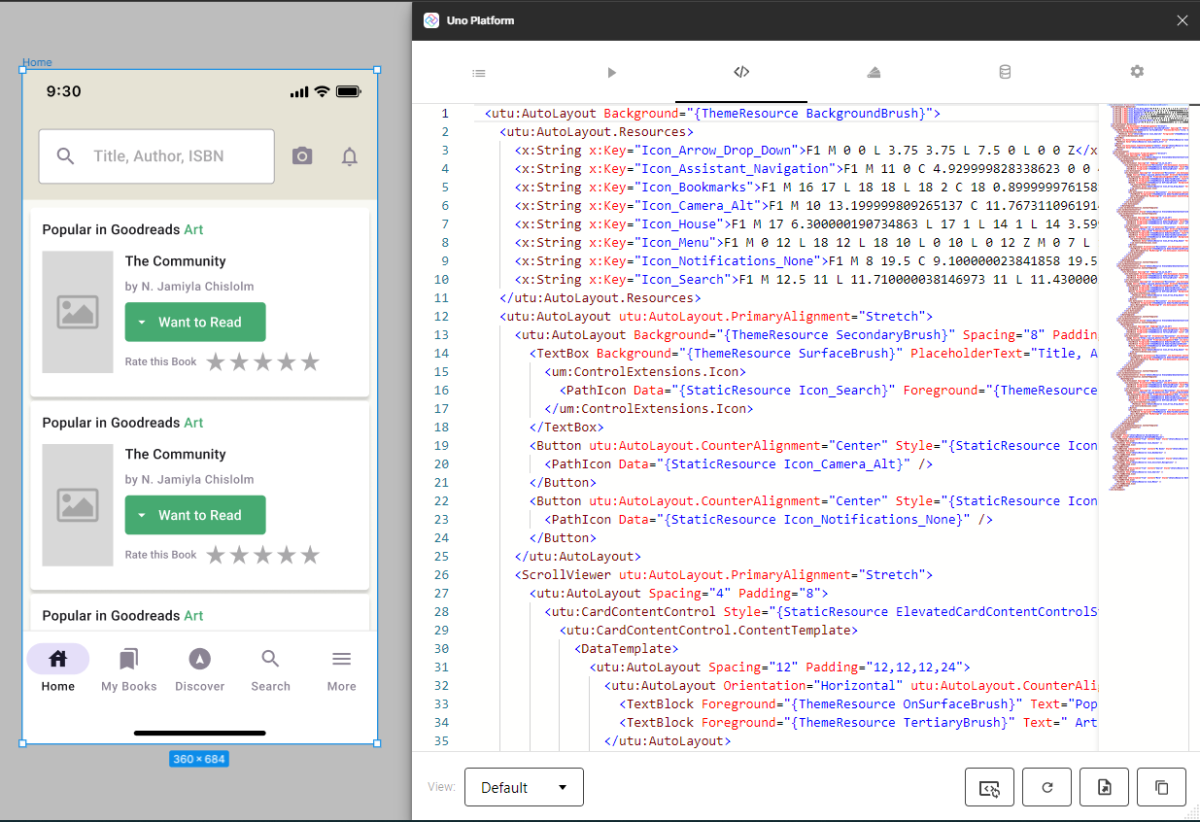Open the Default view dropdown
Screen dimensions: 1200x822
[523, 787]
